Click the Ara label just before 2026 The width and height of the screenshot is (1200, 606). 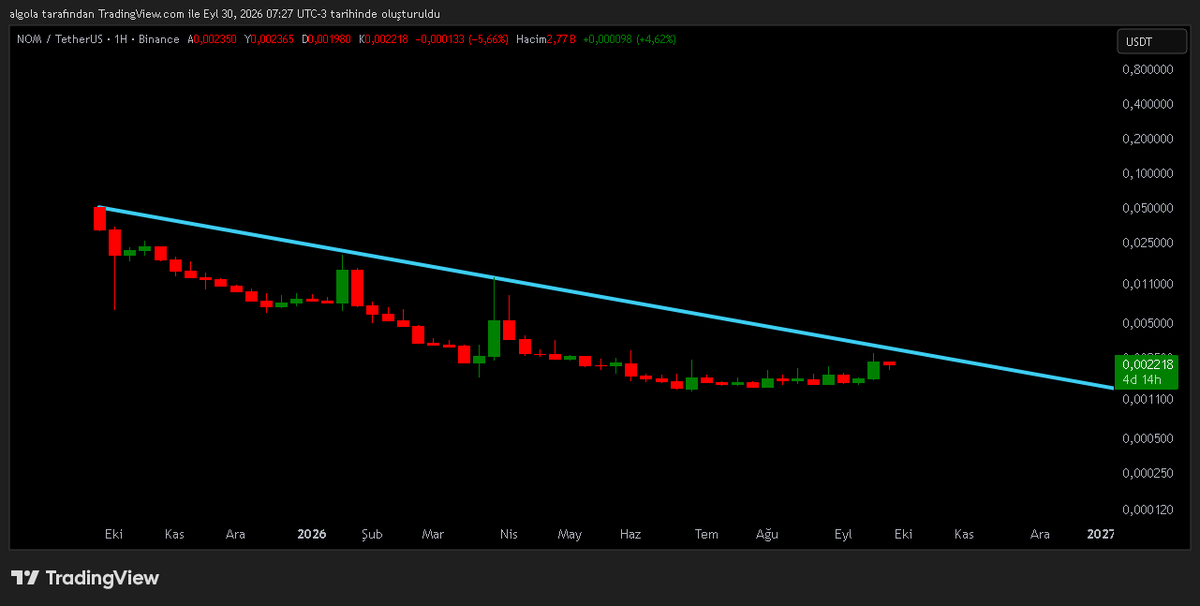(x=236, y=534)
